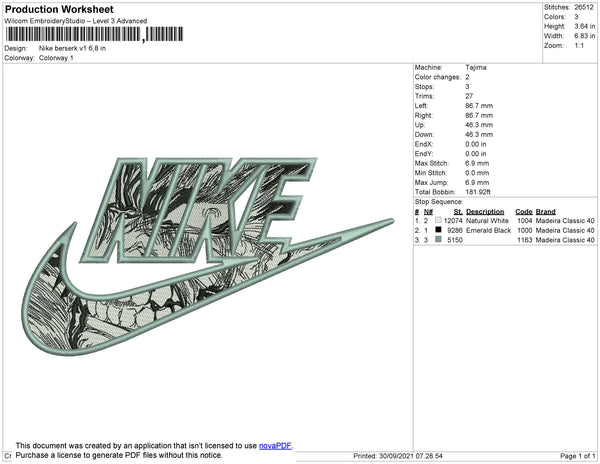Click the barcode under the Wilcom EmbroideryStudio title
Screen dimensions: 600x464
tap(94, 34)
